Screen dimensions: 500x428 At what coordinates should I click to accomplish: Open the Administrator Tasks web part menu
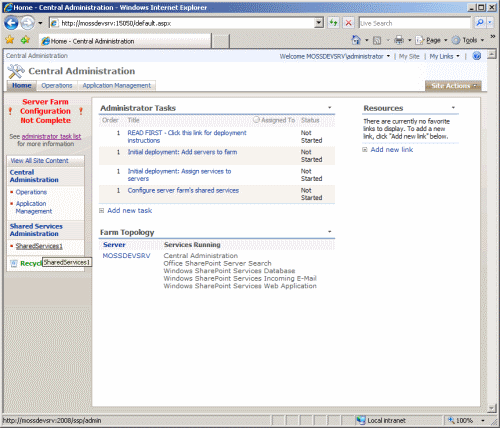(x=329, y=108)
